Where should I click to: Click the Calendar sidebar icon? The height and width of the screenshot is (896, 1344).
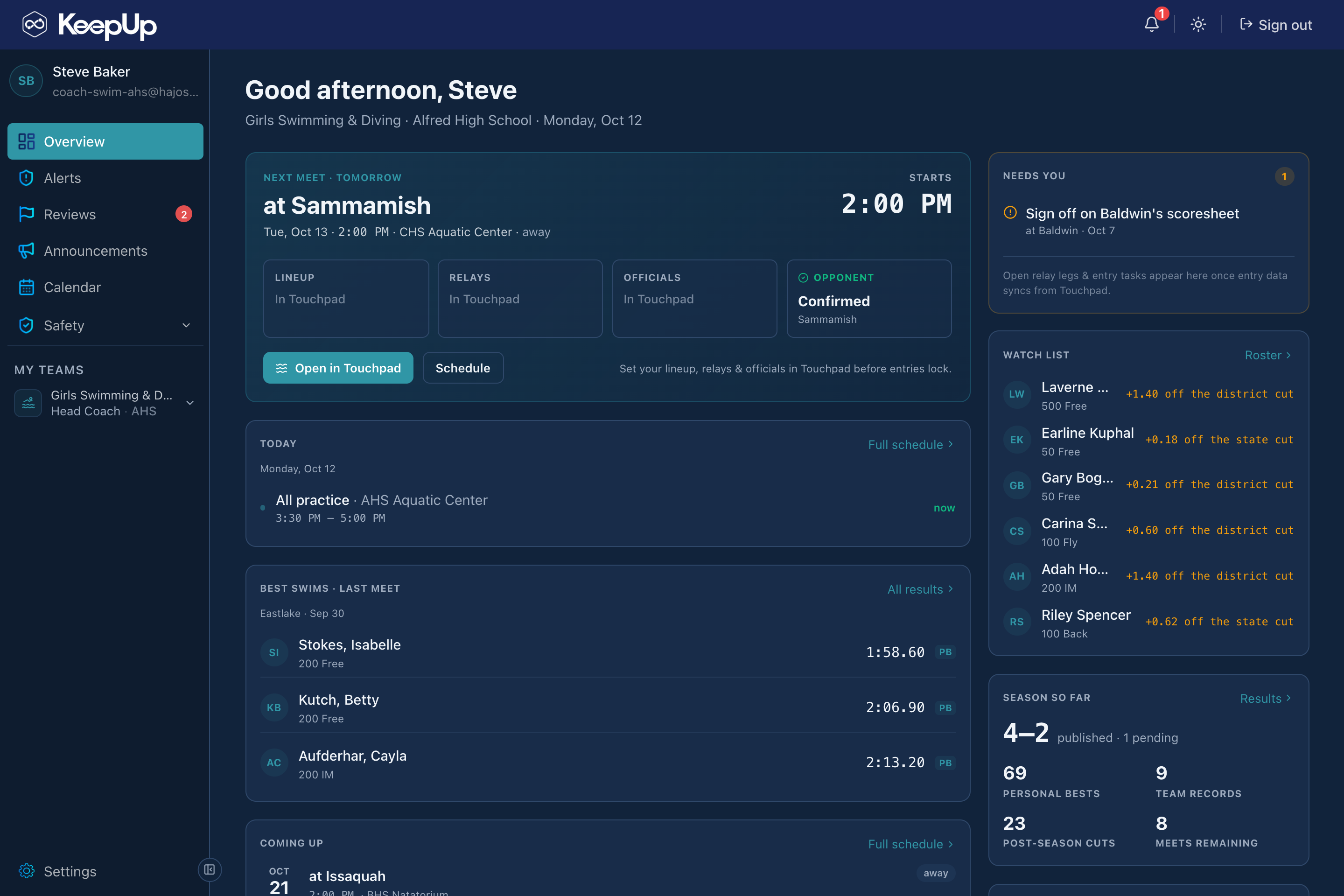click(26, 287)
